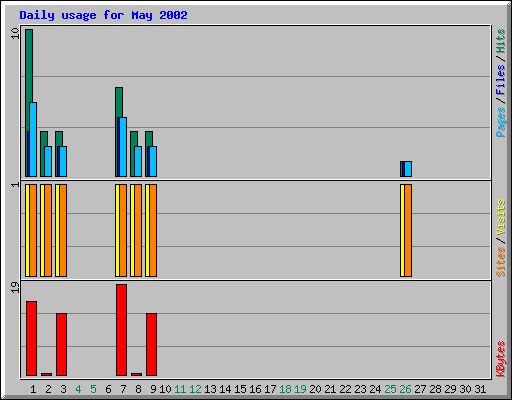This screenshot has width=512, height=400.
Task: Click the yellow Visits bar for day 2
Action: coord(42,230)
